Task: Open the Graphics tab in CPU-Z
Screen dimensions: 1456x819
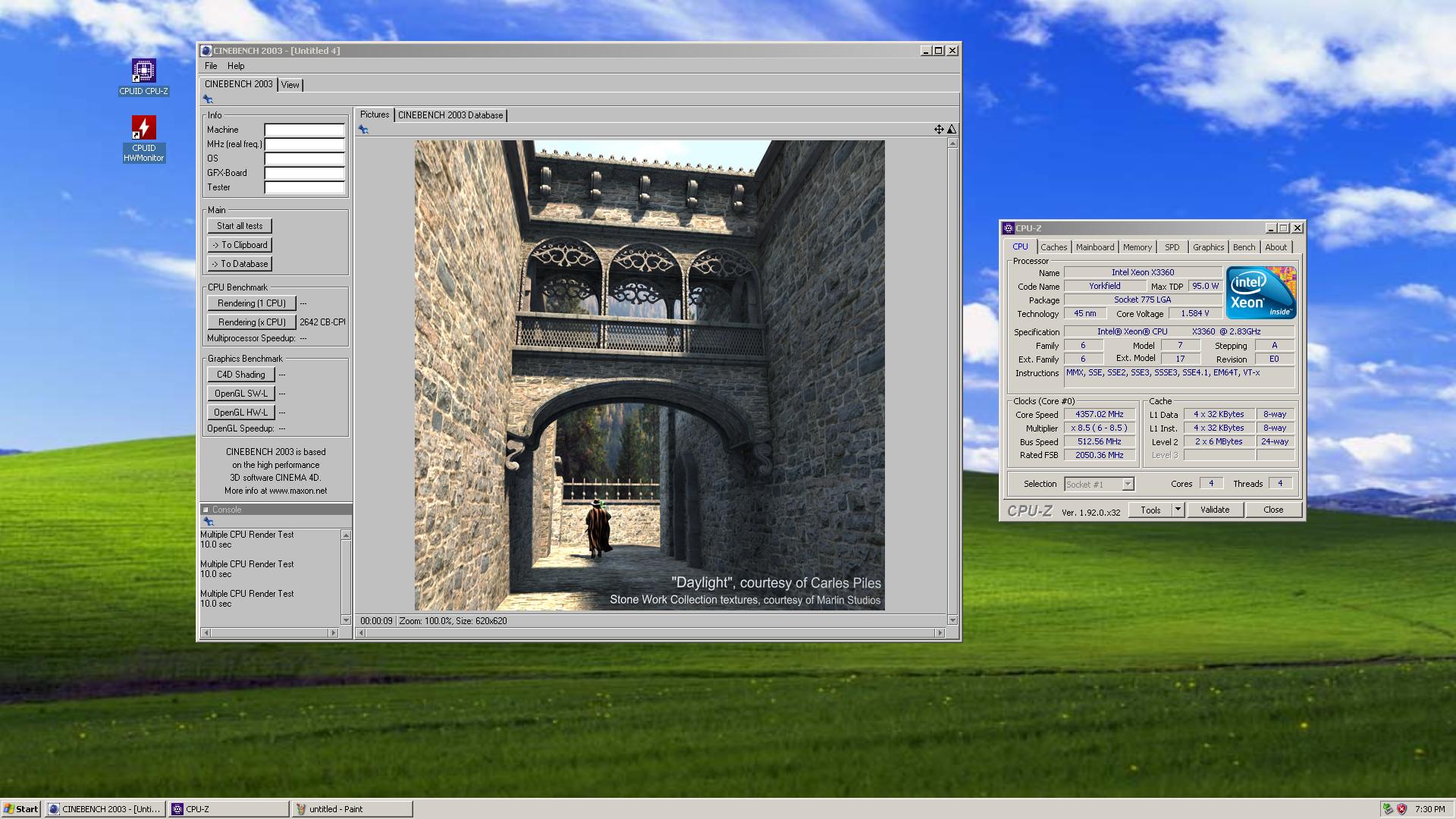Action: (x=1208, y=247)
